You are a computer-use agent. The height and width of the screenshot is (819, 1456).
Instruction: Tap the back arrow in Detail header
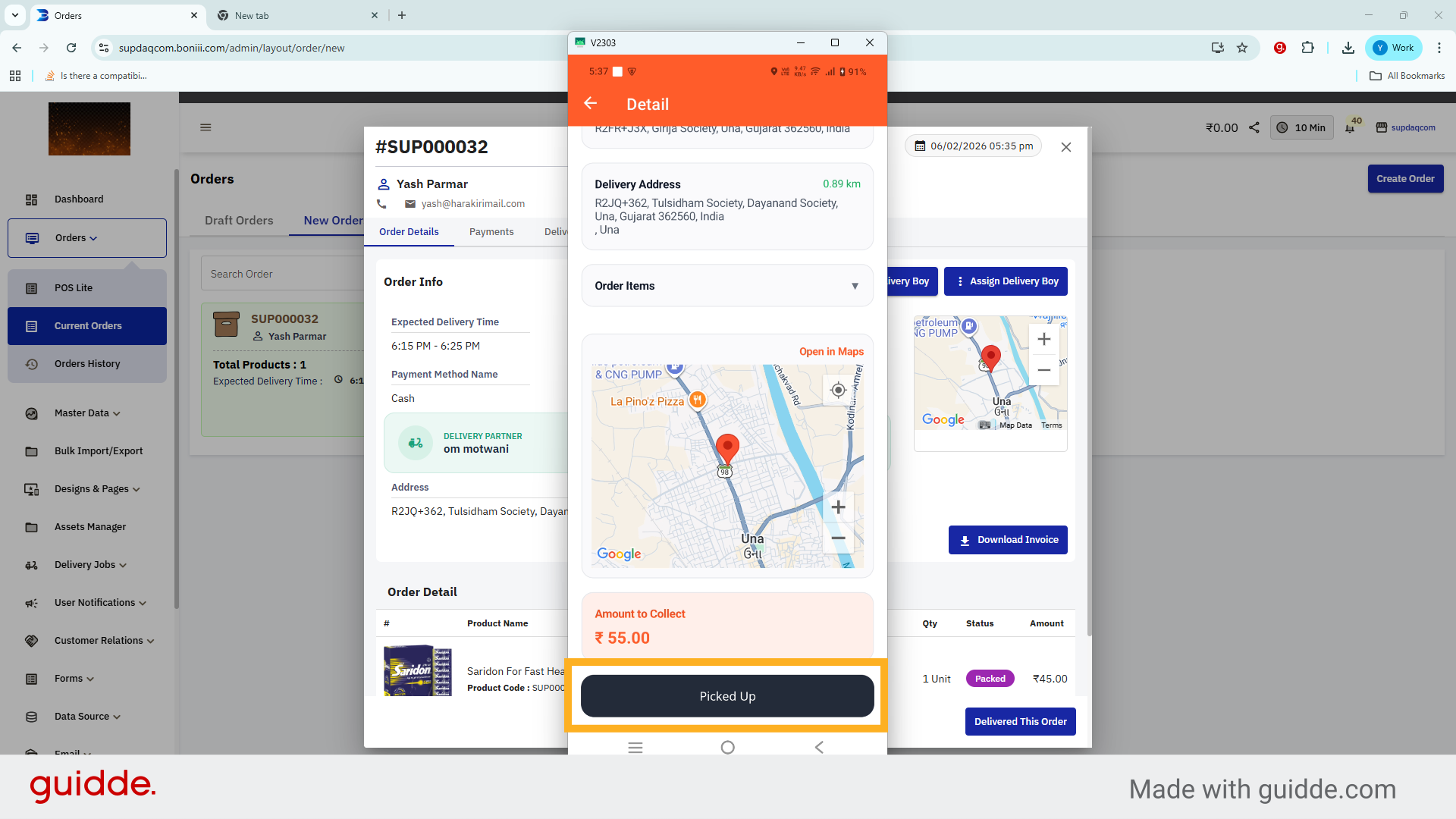(x=591, y=103)
